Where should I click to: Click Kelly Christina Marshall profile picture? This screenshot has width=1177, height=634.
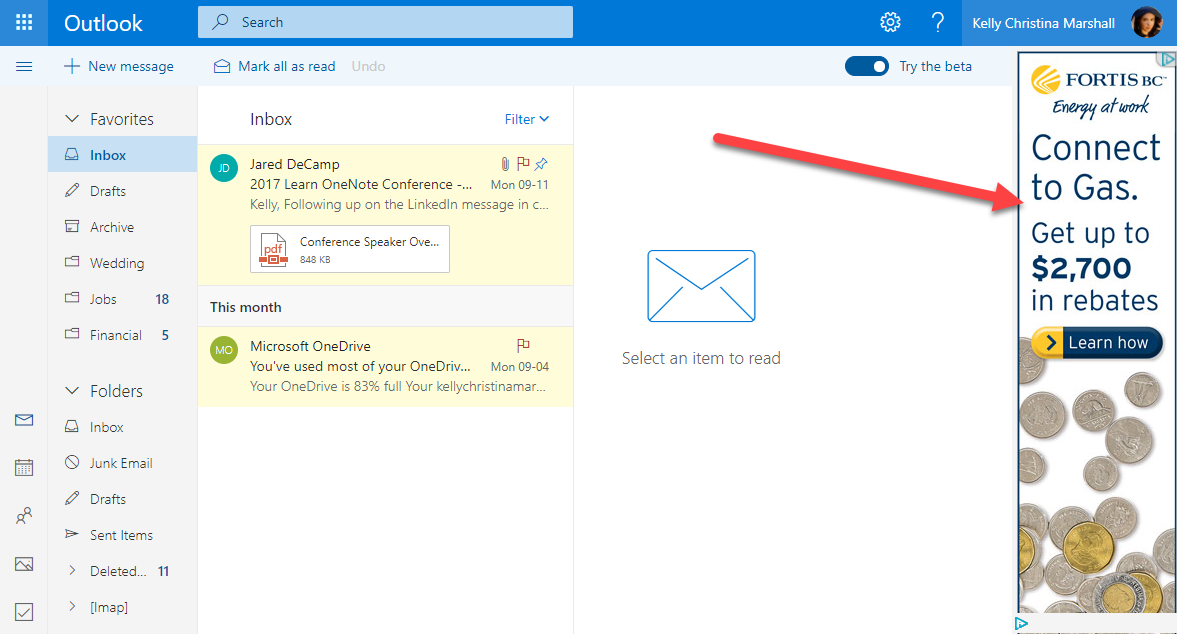(1145, 23)
